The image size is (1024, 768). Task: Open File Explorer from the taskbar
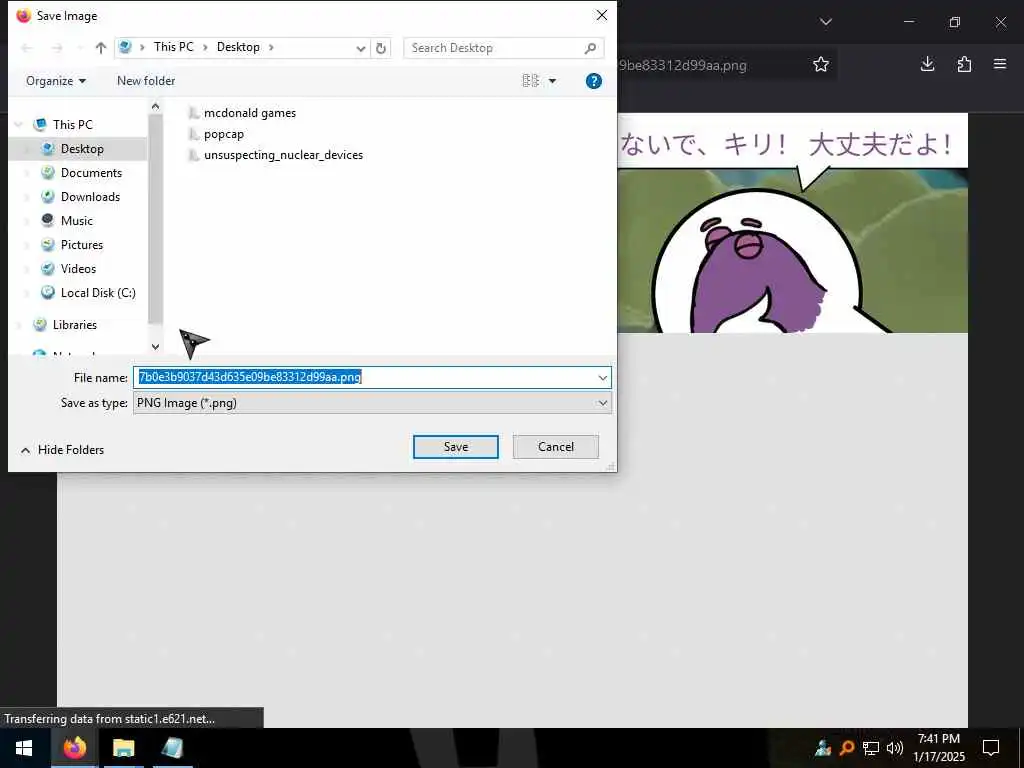click(x=123, y=748)
